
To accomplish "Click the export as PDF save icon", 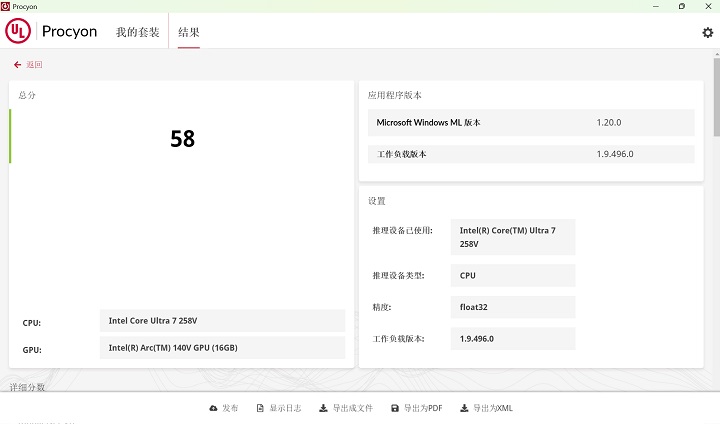I will 395,408.
